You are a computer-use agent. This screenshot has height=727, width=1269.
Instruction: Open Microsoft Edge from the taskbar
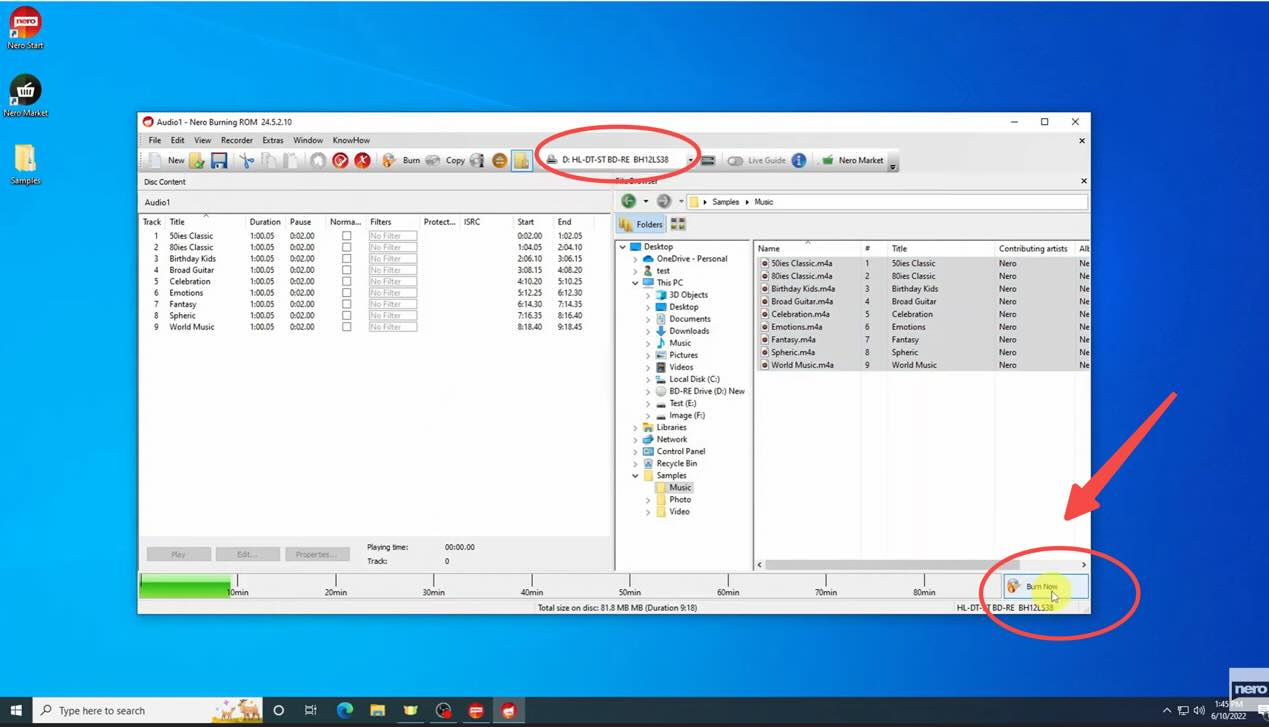[x=345, y=711]
